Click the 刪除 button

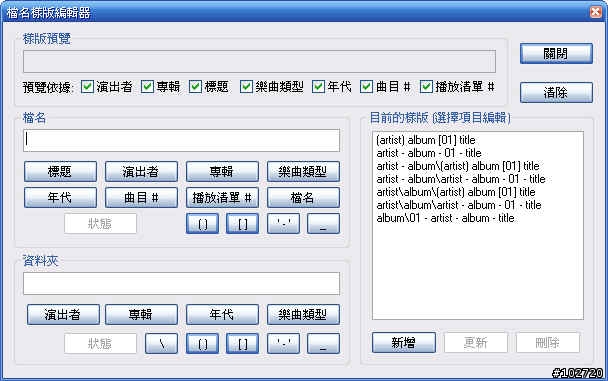548,343
